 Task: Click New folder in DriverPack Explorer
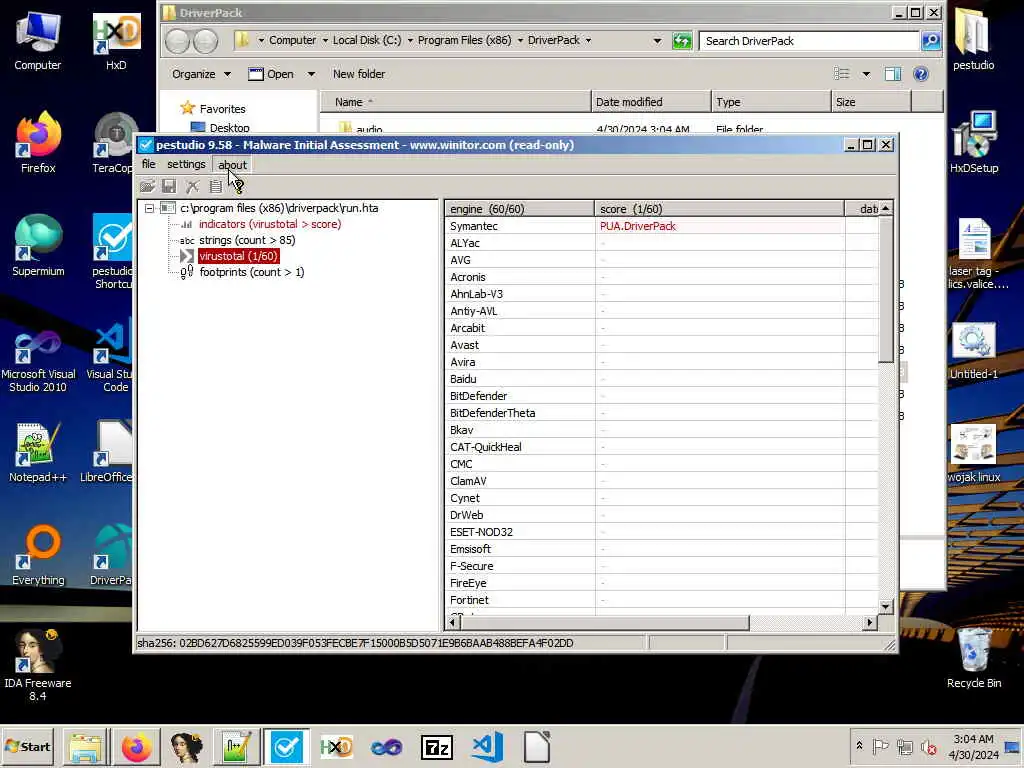(x=359, y=74)
